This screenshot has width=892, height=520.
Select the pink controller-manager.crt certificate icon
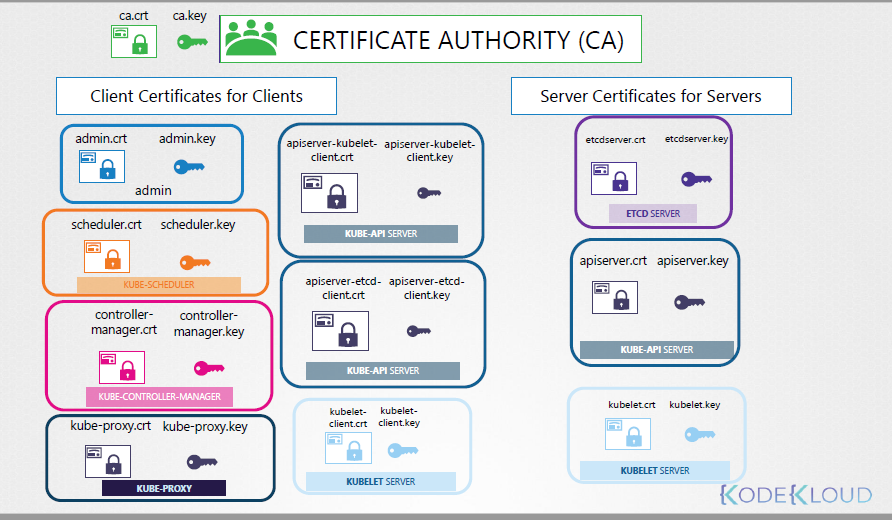tap(122, 368)
